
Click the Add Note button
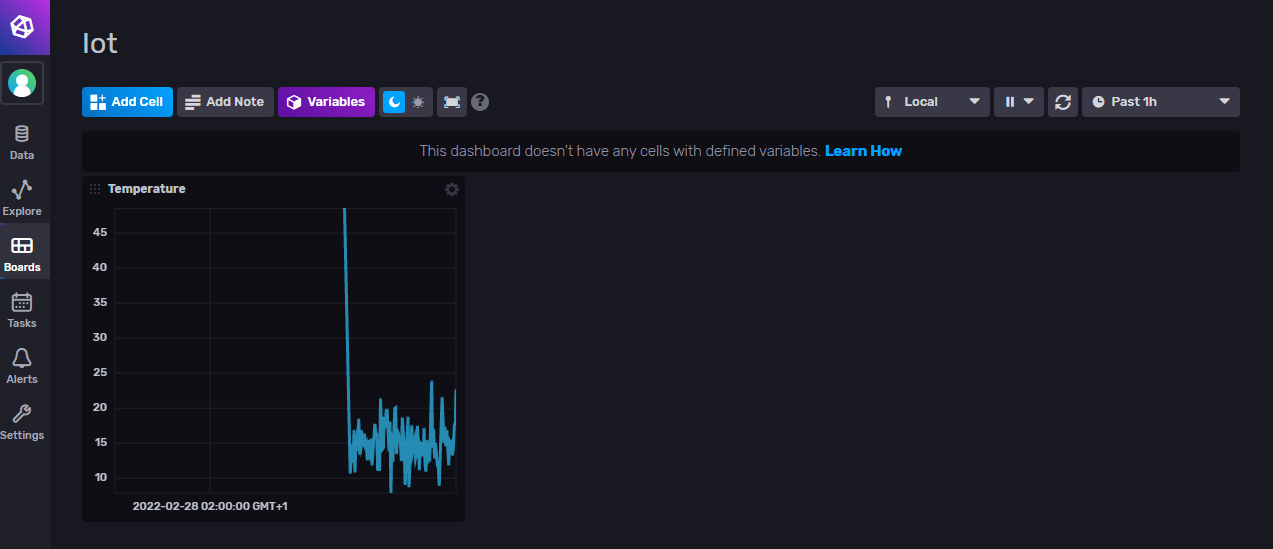pos(225,102)
